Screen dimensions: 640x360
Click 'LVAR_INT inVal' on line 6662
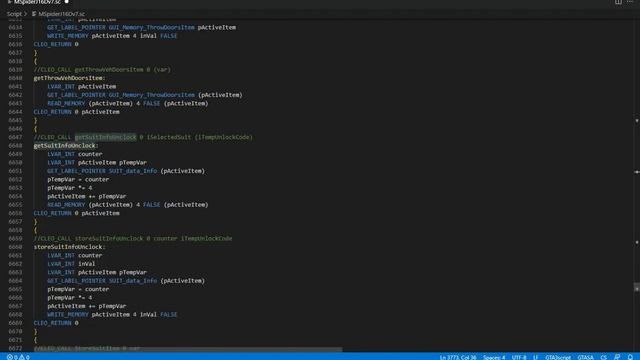click(71, 264)
